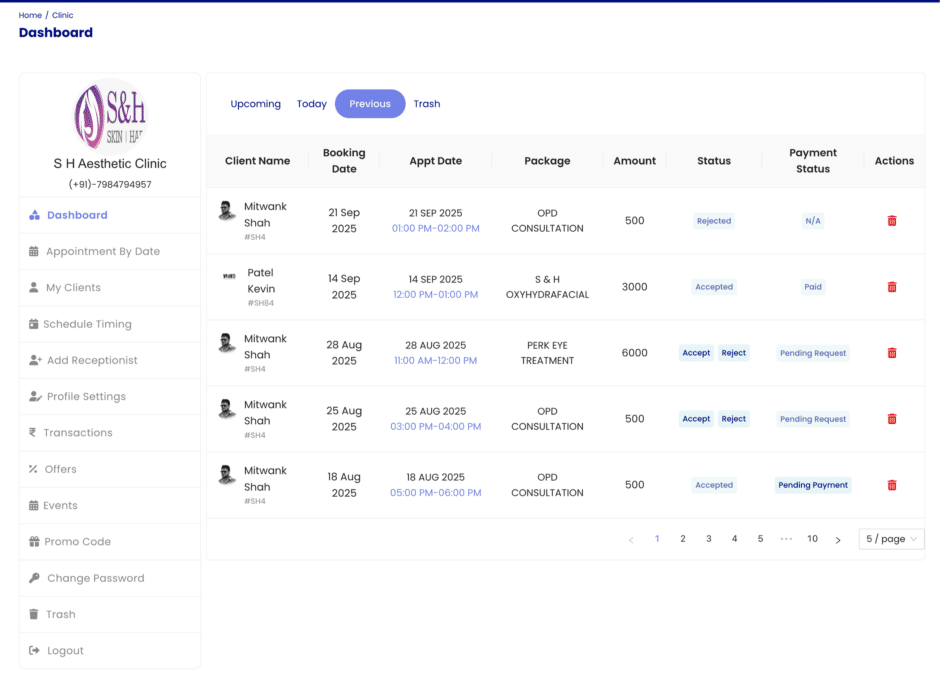Open Appointment By Date via its calendar icon
The height and width of the screenshot is (676, 940).
[33, 251]
